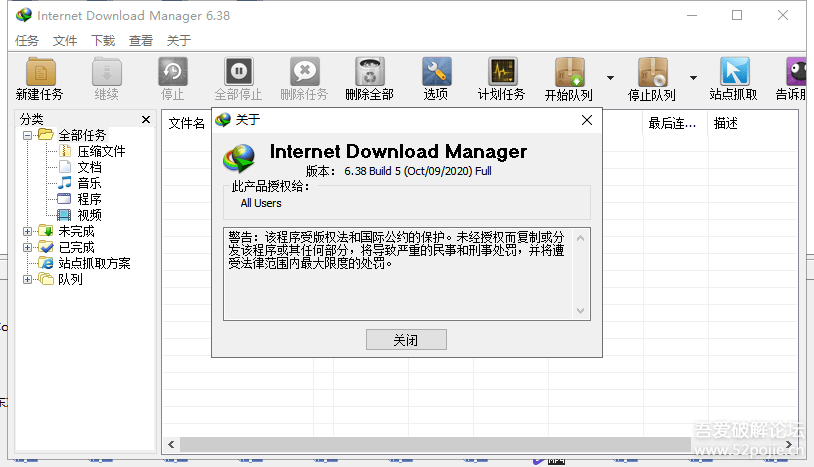This screenshot has height=467, width=814.
Task: Open the 文件 menu
Action: (65, 40)
